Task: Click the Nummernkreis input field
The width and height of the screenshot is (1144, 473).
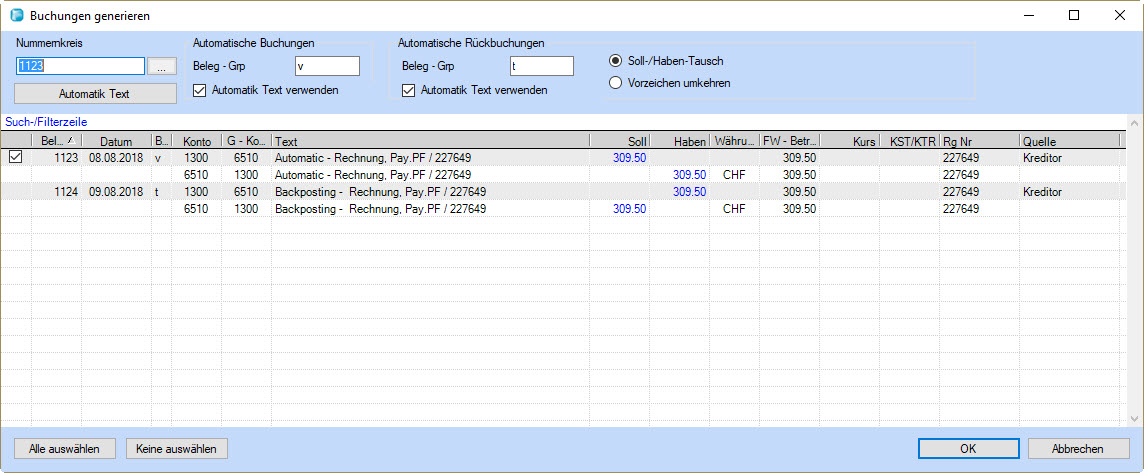Action: (80, 66)
